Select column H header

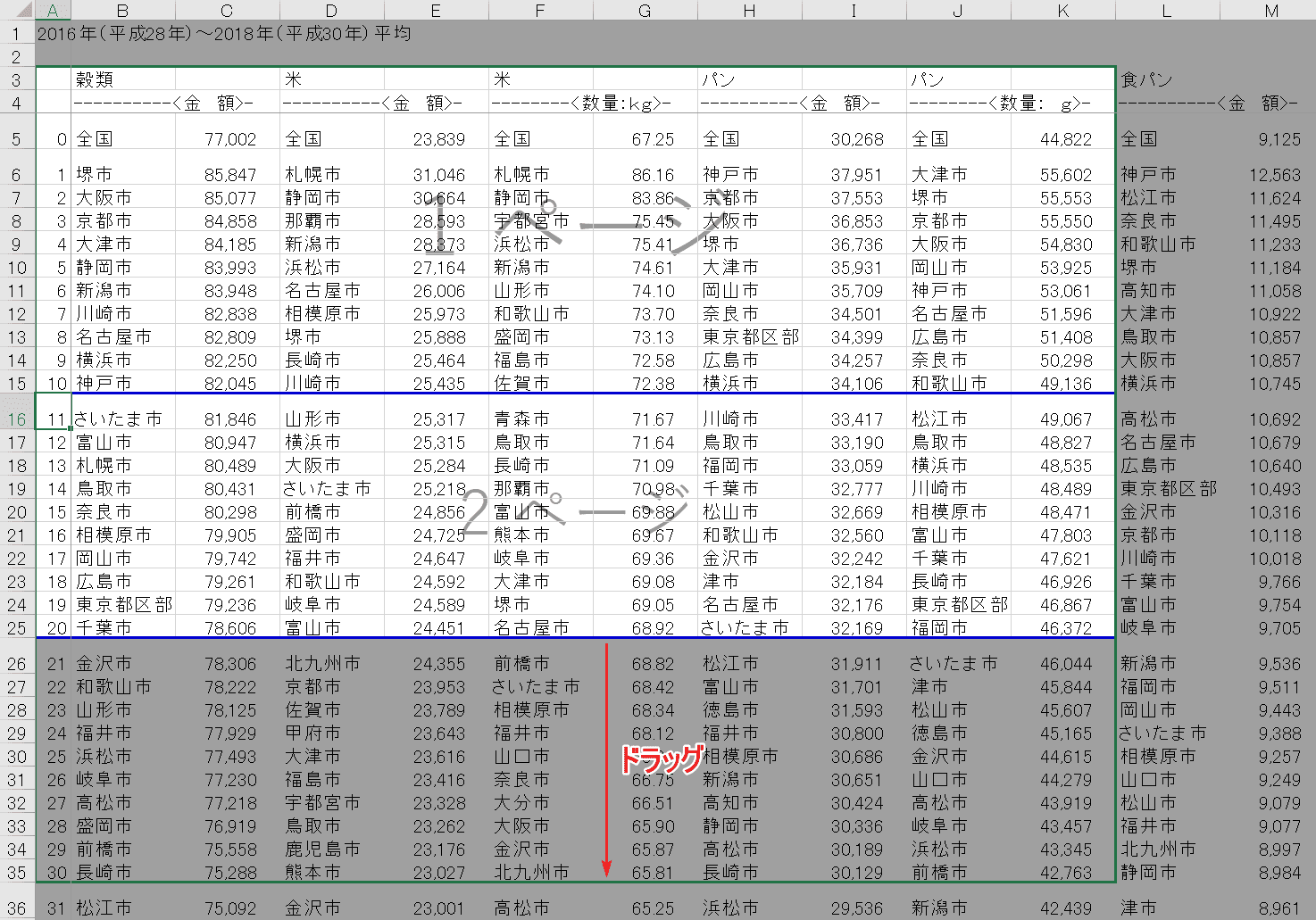point(749,11)
